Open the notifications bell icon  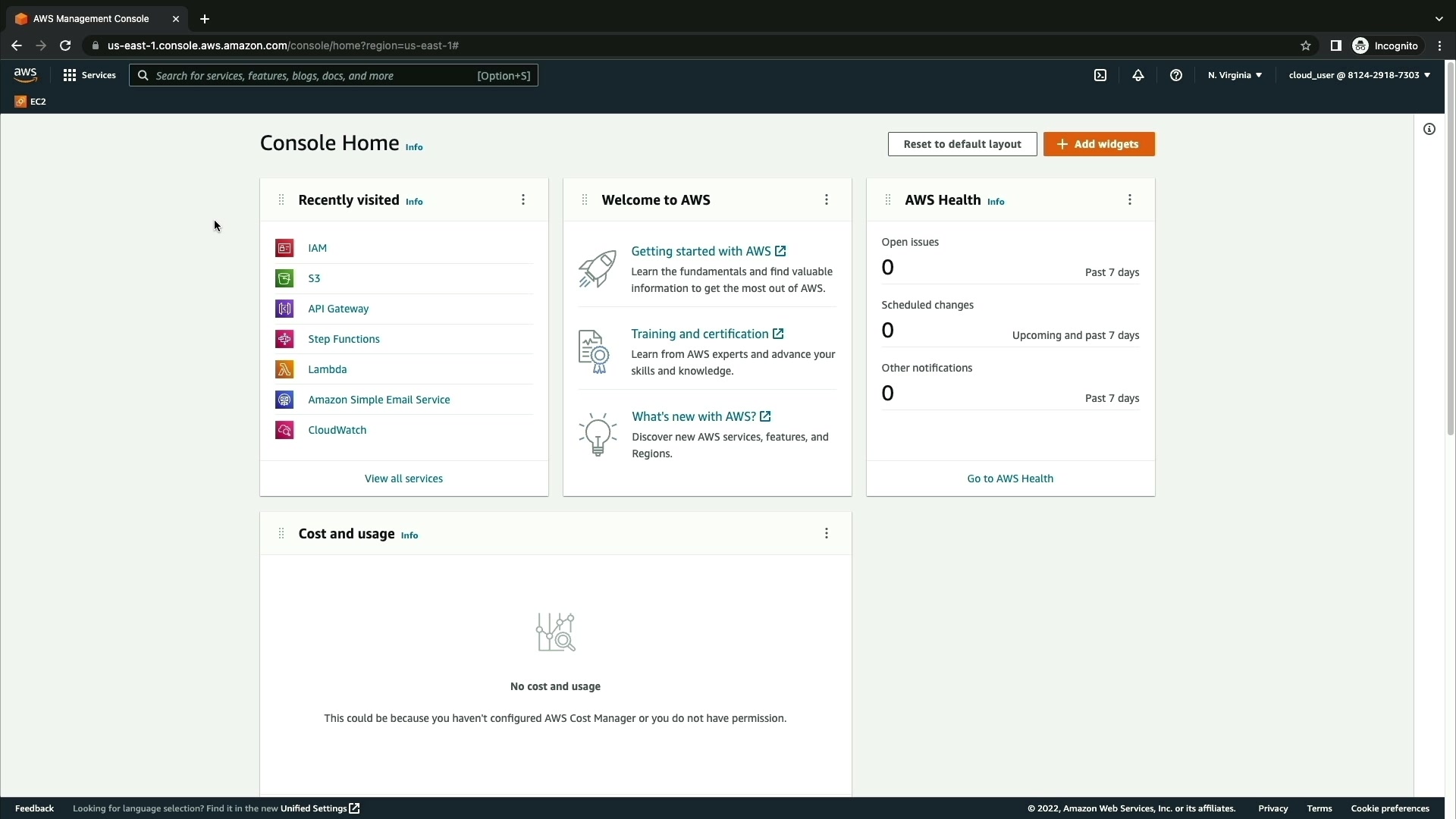click(x=1138, y=75)
